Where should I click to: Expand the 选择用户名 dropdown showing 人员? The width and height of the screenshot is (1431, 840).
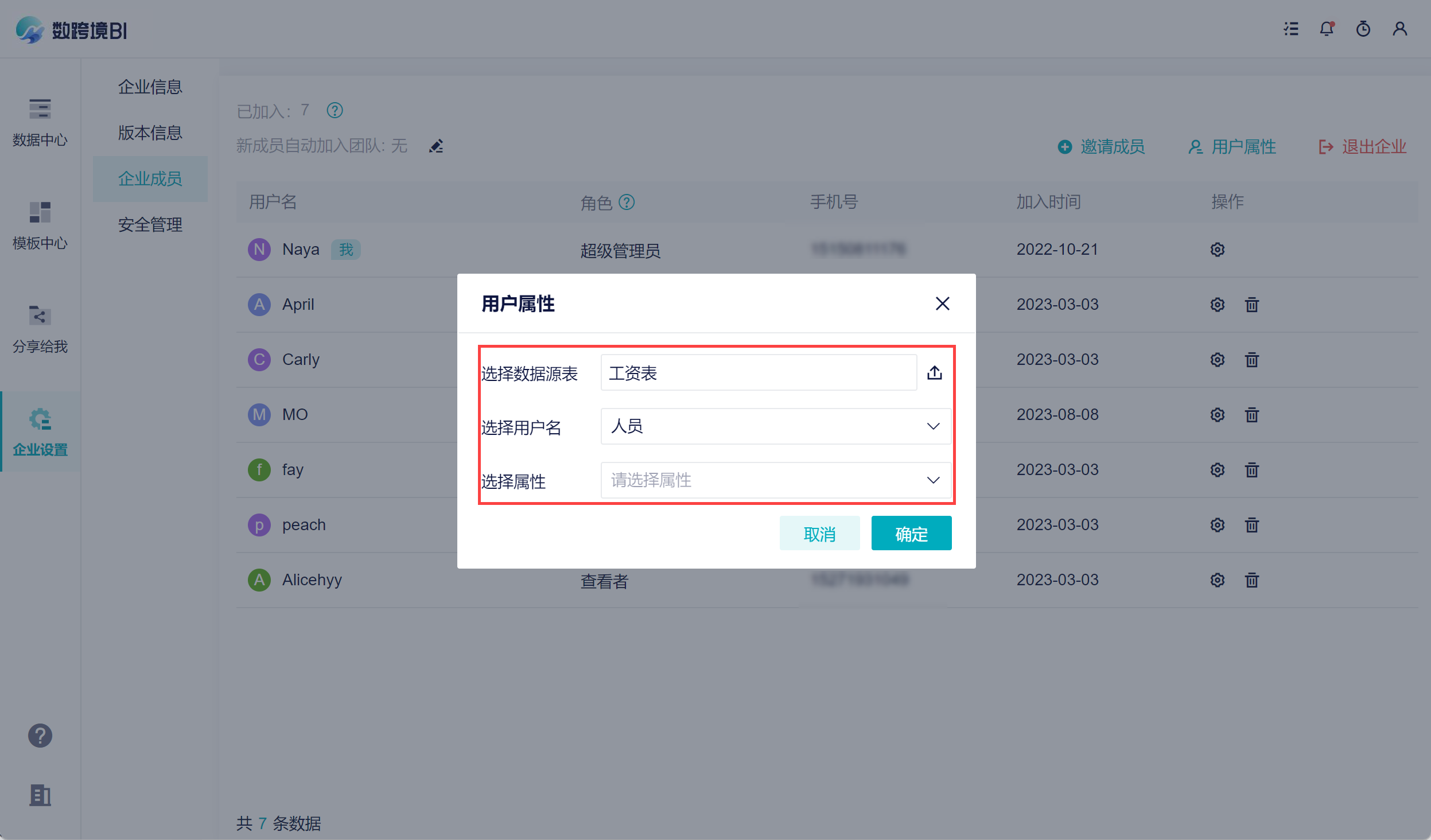coord(775,426)
